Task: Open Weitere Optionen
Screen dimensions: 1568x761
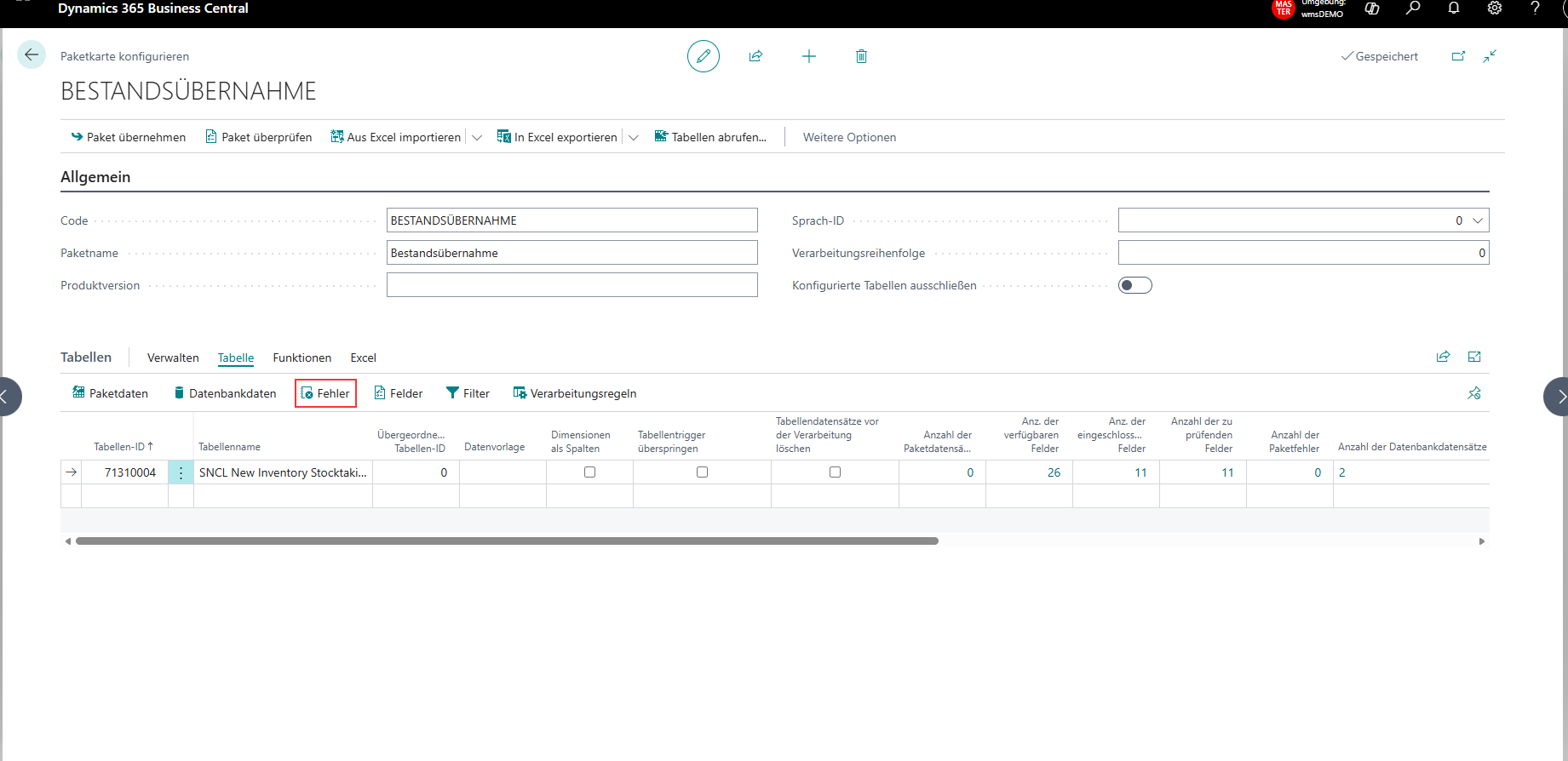Action: pyautogui.click(x=849, y=137)
